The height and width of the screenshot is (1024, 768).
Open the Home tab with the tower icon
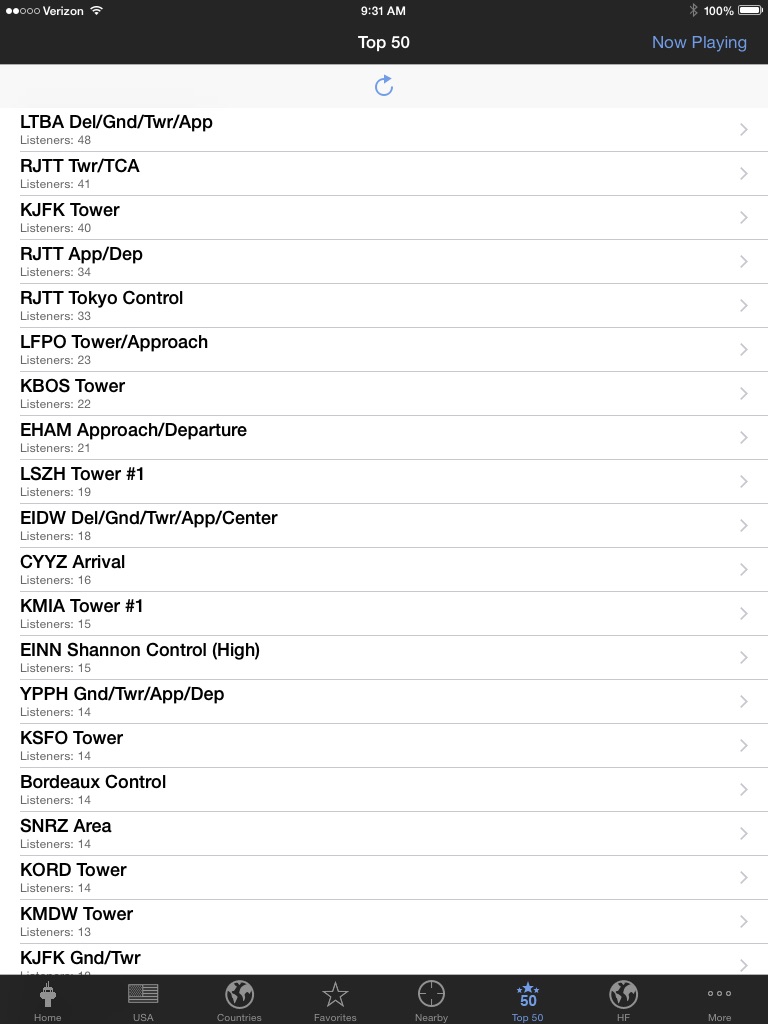point(48,995)
